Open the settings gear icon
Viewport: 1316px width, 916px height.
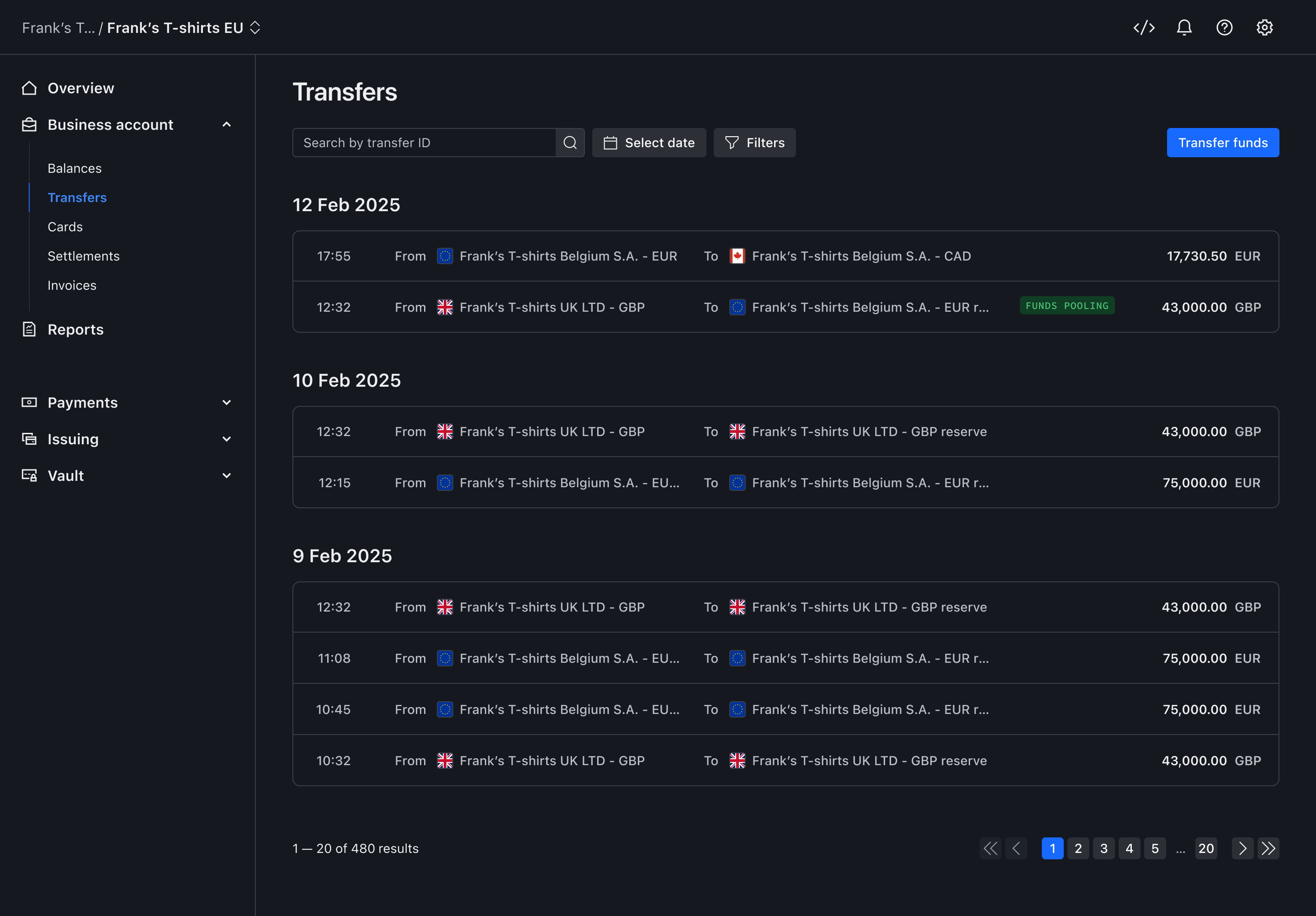(1264, 27)
